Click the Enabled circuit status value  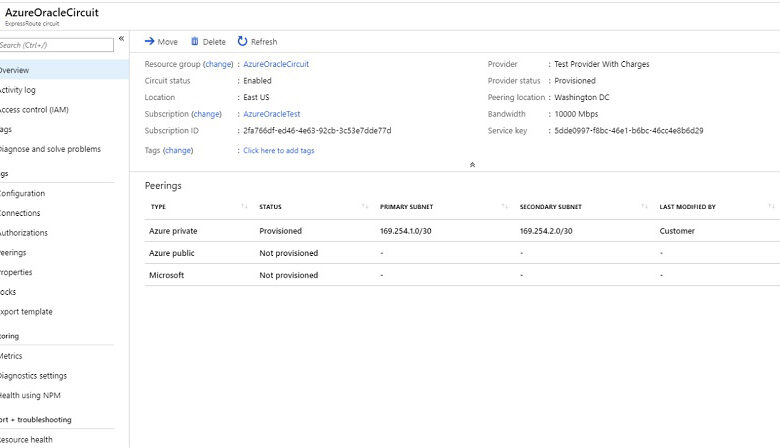click(257, 81)
